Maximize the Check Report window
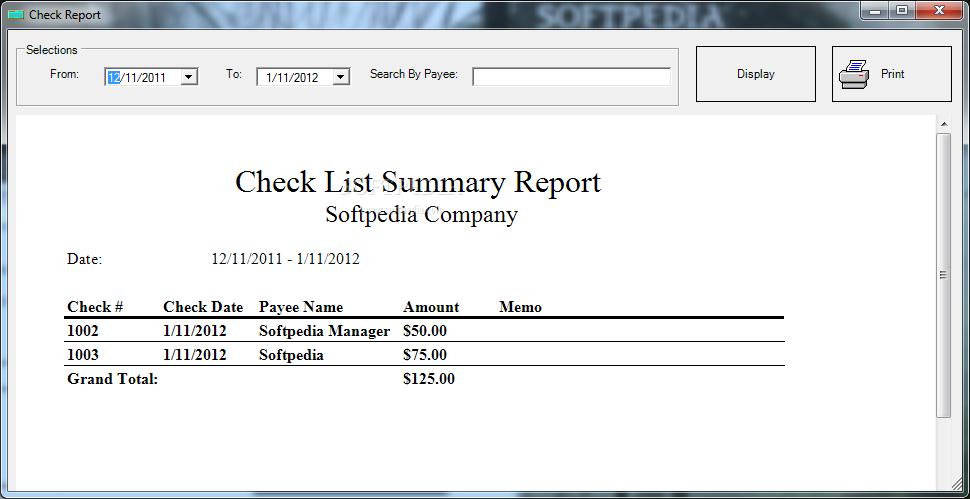The height and width of the screenshot is (499, 970). pyautogui.click(x=902, y=11)
